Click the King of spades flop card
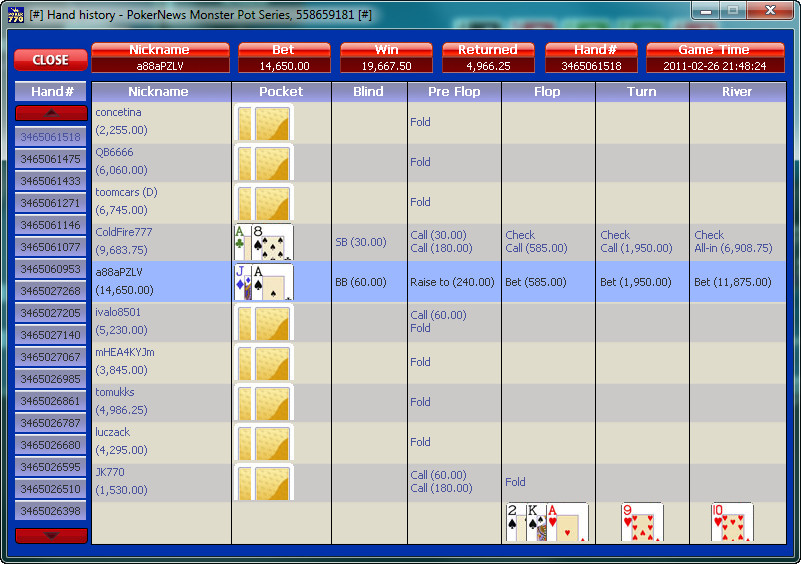Screen dimensions: 801x564 [x=536, y=522]
